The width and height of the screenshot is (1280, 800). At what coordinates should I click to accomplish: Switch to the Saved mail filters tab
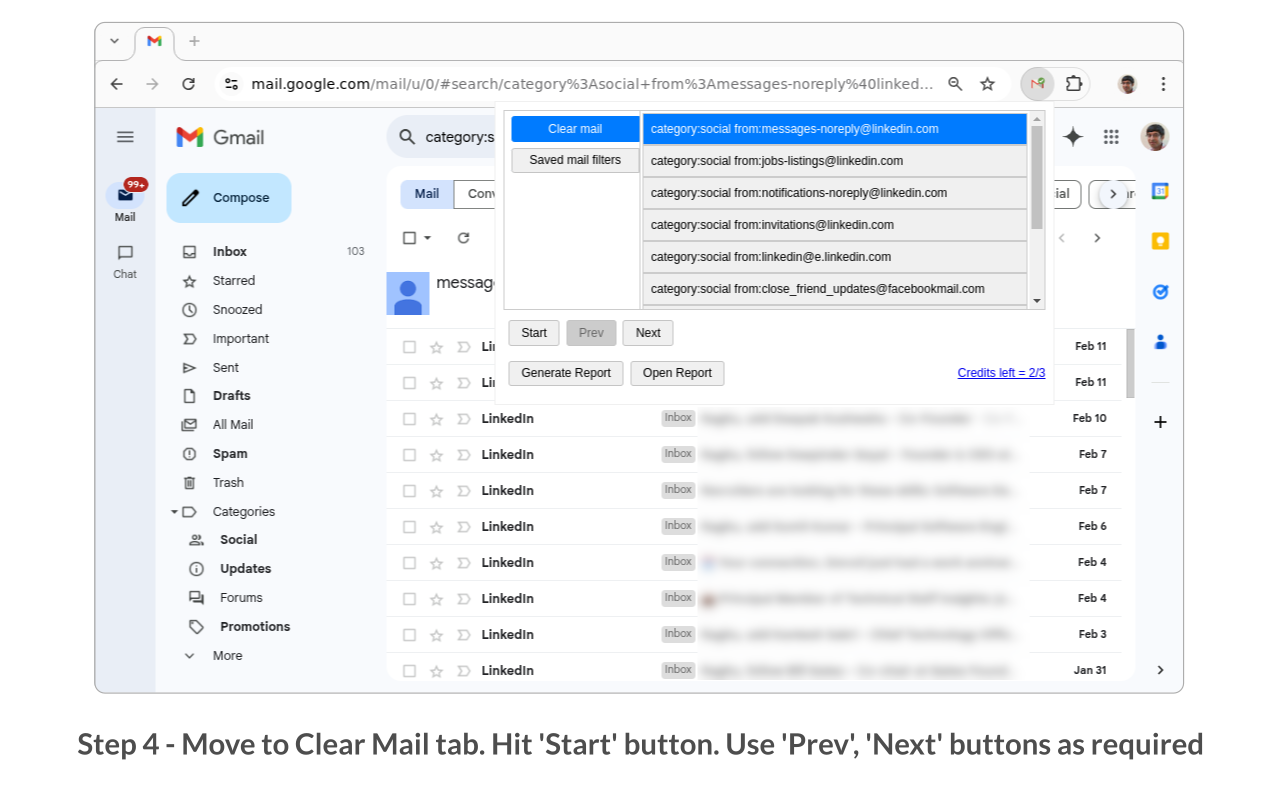pyautogui.click(x=575, y=160)
